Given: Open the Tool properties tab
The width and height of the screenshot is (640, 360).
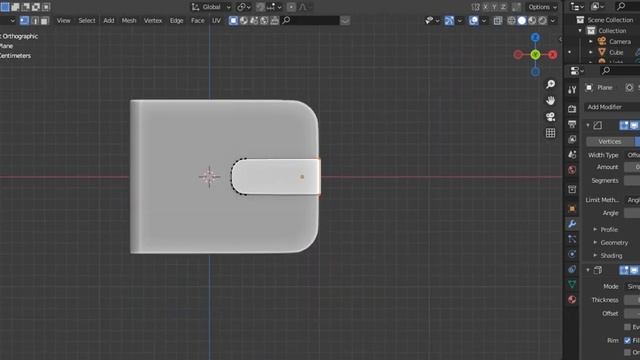Looking at the screenshot, I should (572, 90).
